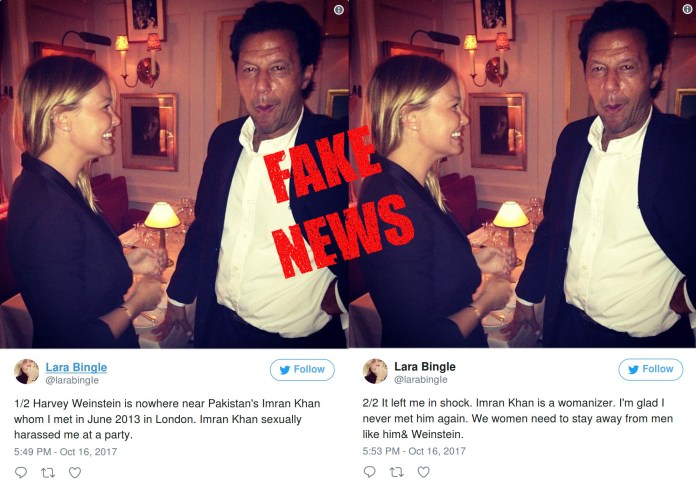Like the 5:53 PM tweet
696x487 pixels.
point(423,472)
